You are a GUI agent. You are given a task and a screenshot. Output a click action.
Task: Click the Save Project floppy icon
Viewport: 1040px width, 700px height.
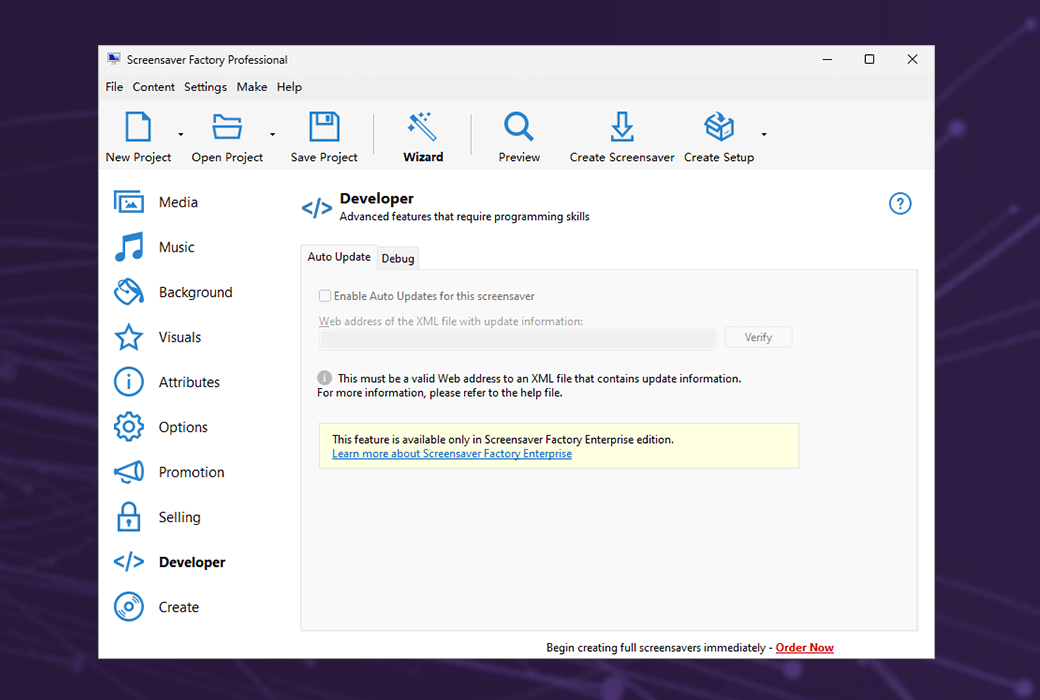tap(324, 126)
